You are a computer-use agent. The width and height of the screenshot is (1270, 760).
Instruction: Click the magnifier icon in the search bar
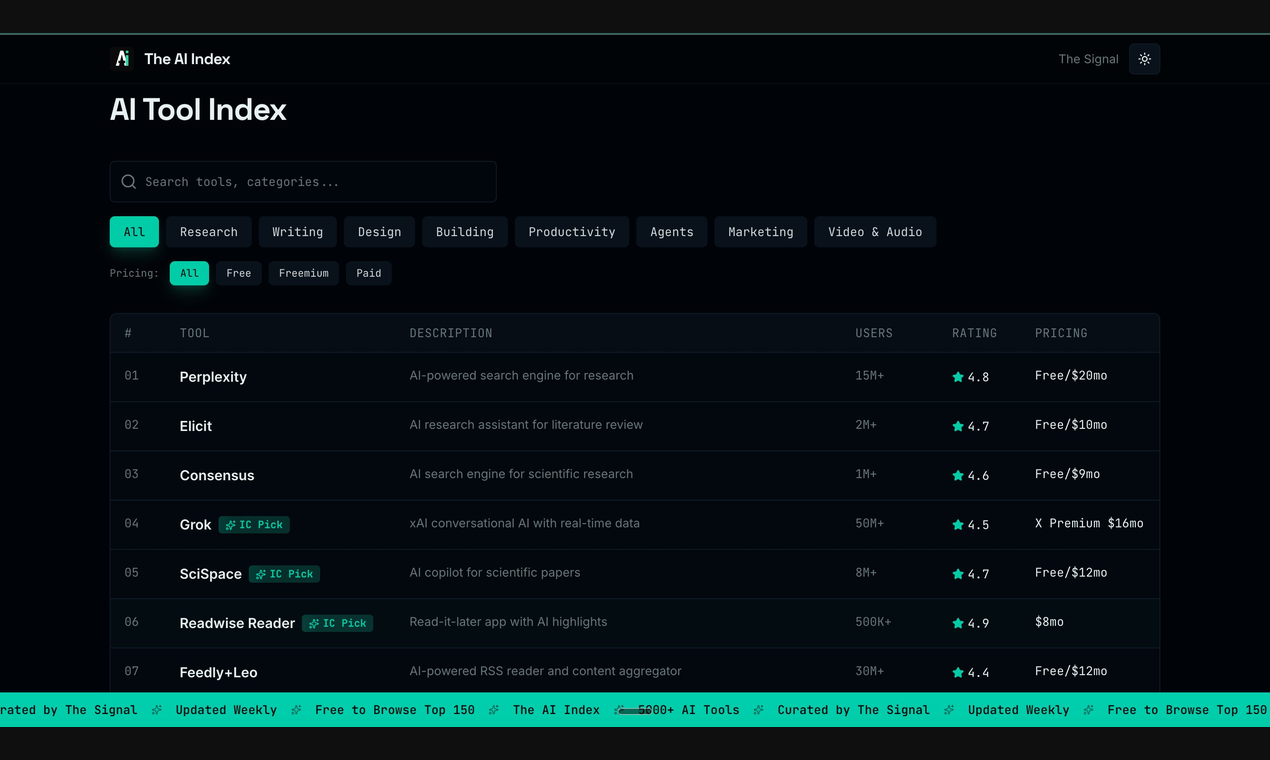point(129,181)
